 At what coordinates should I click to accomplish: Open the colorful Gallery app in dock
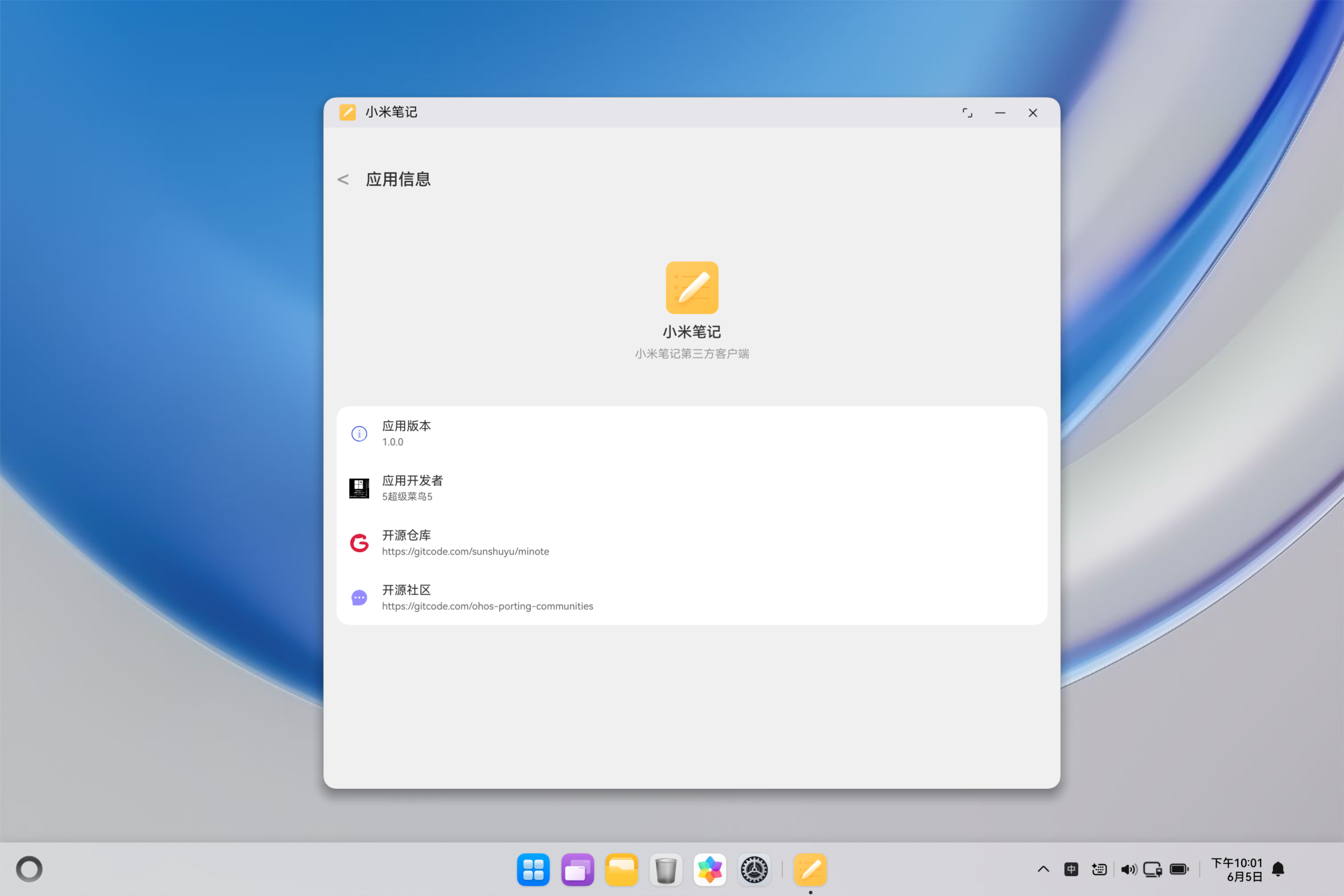[710, 870]
